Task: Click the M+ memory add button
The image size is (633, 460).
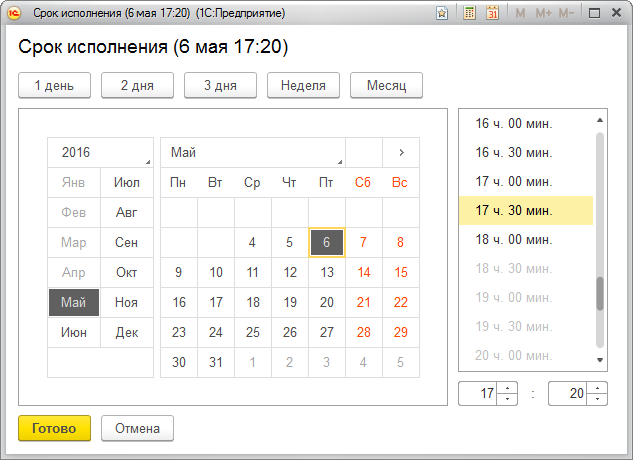Action: (x=543, y=13)
